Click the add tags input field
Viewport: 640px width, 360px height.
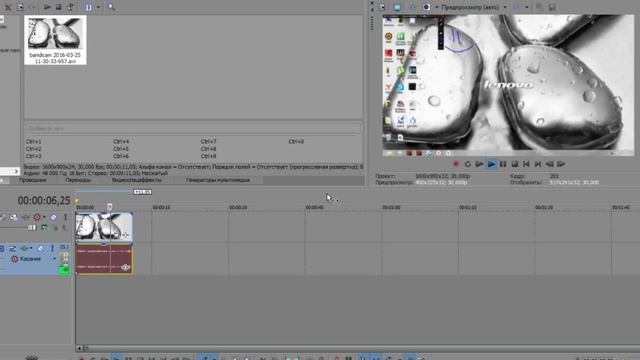[x=193, y=128]
